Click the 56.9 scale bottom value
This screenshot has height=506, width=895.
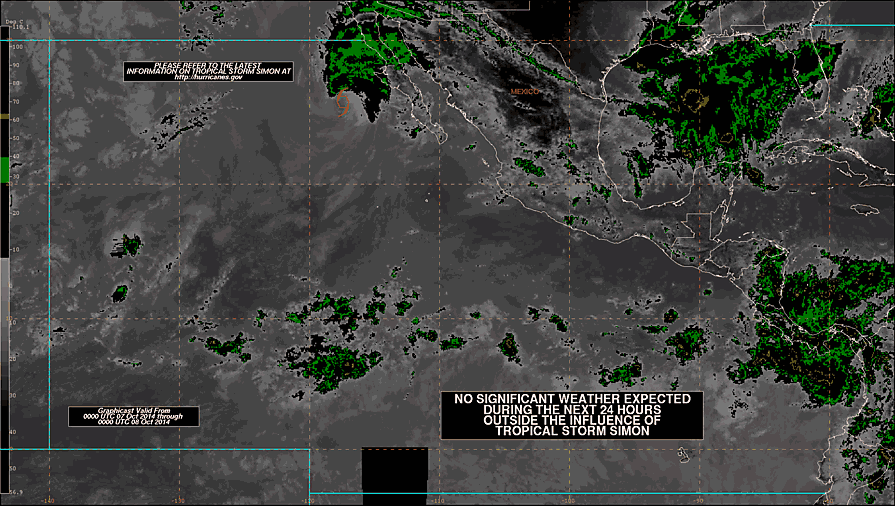16,492
